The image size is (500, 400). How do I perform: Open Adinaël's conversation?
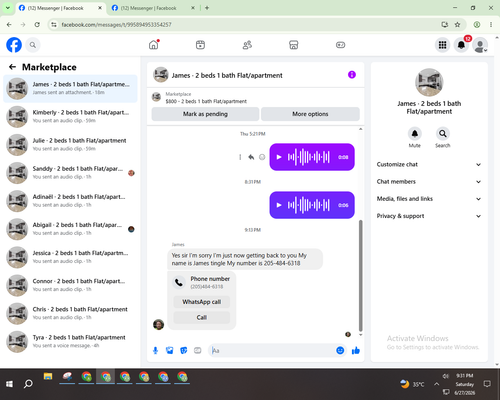[x=70, y=201]
